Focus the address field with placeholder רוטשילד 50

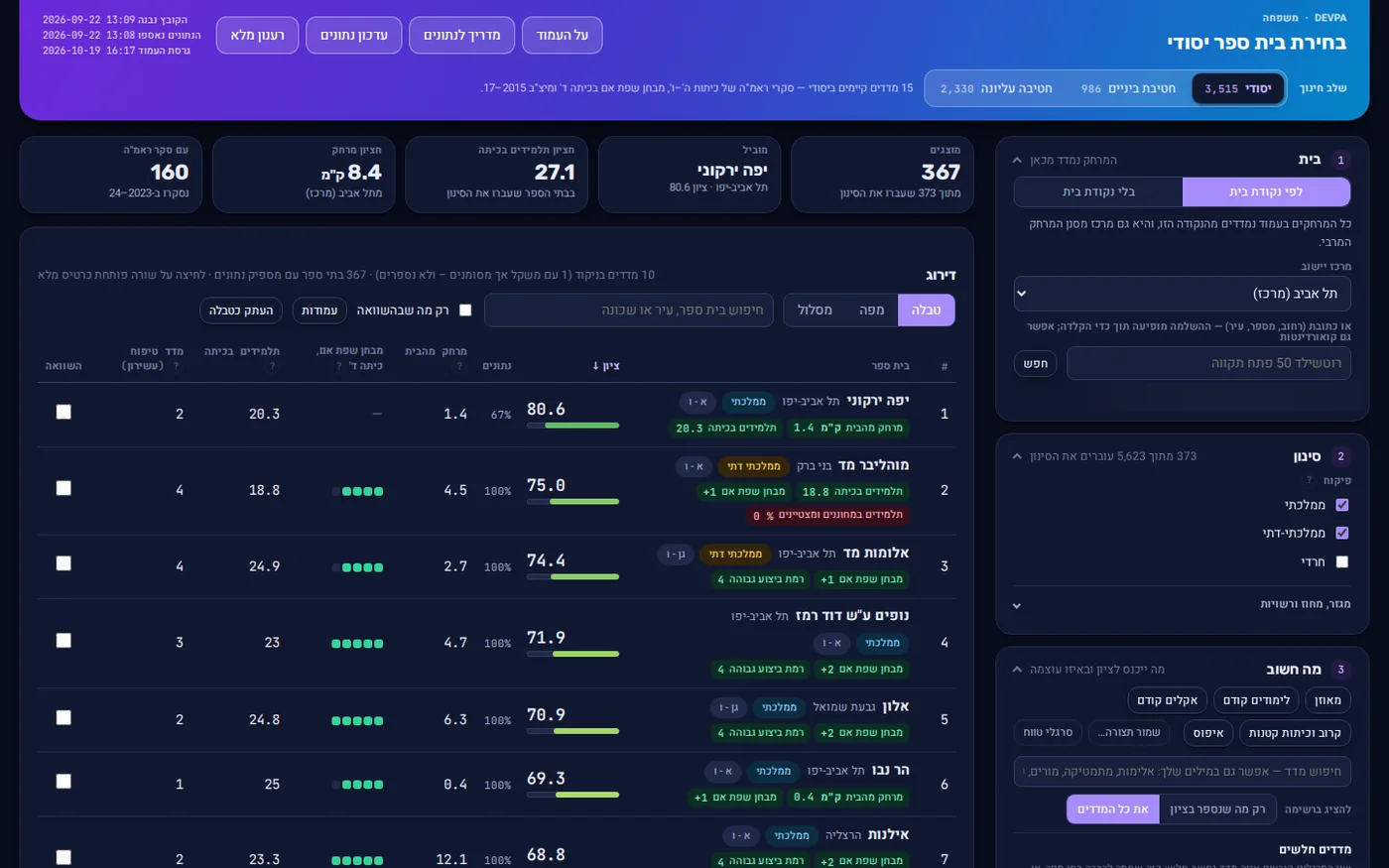(1208, 363)
